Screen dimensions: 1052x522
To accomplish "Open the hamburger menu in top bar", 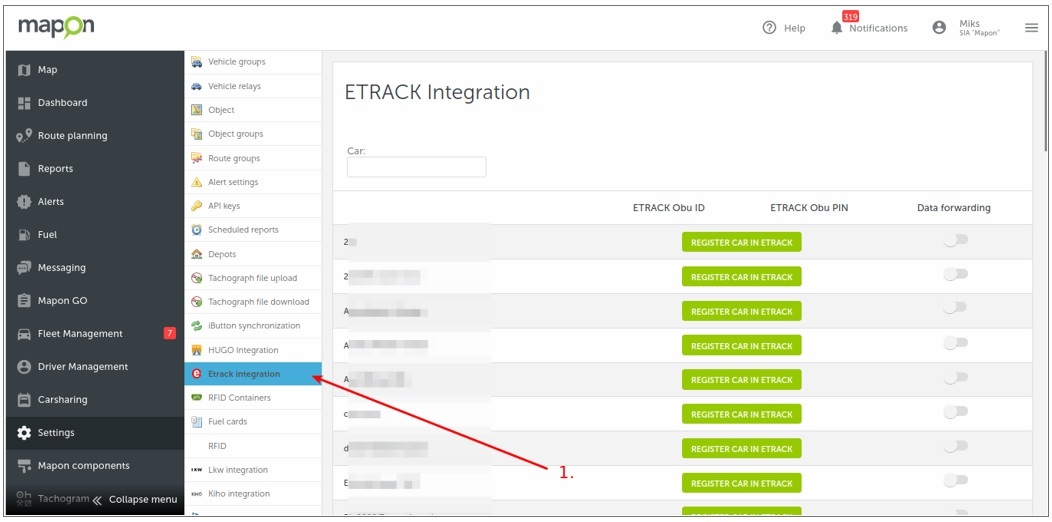I will (x=1031, y=28).
